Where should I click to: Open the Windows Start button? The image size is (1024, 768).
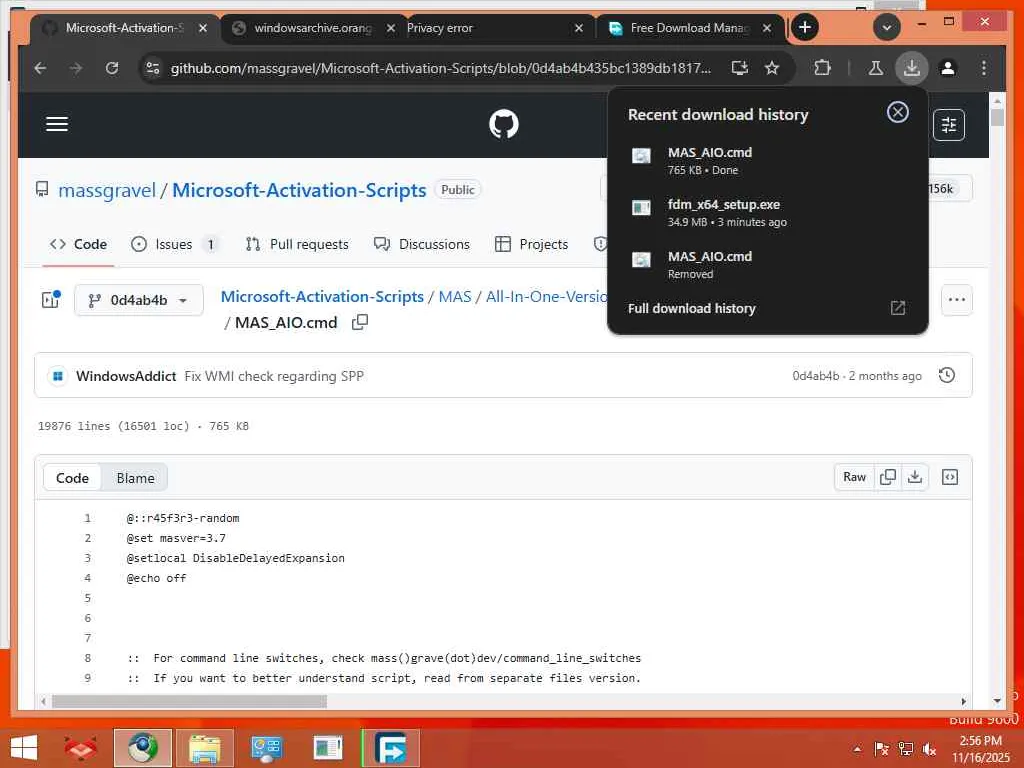(x=25, y=748)
